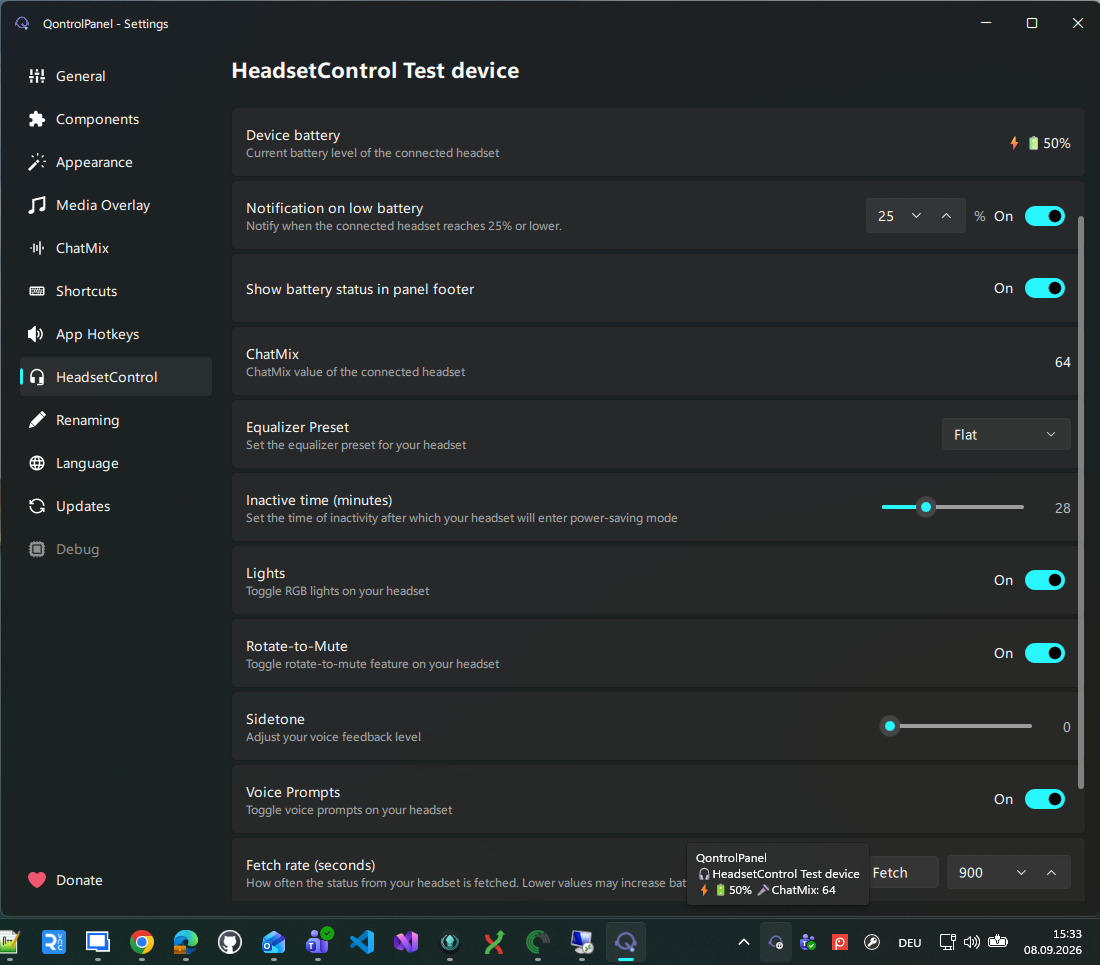The width and height of the screenshot is (1100, 965).
Task: Select HeadsetControl in the sidebar
Action: (116, 377)
